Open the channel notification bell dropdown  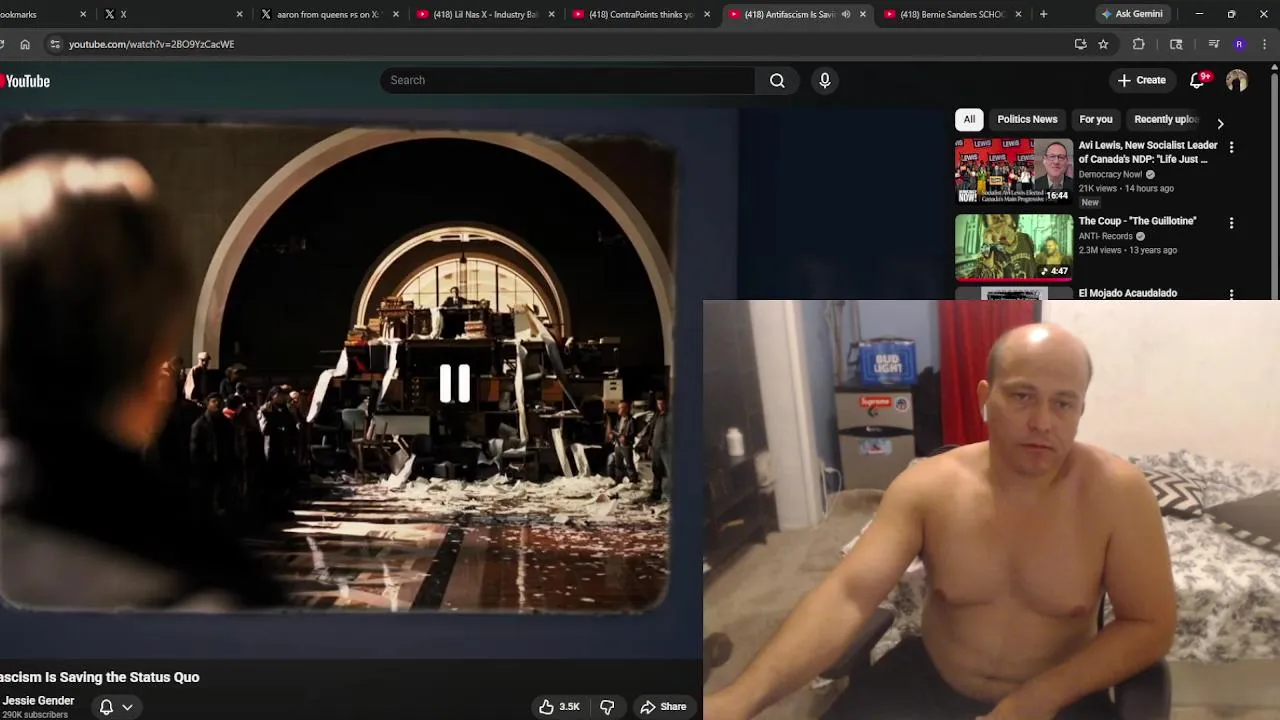[x=116, y=707]
